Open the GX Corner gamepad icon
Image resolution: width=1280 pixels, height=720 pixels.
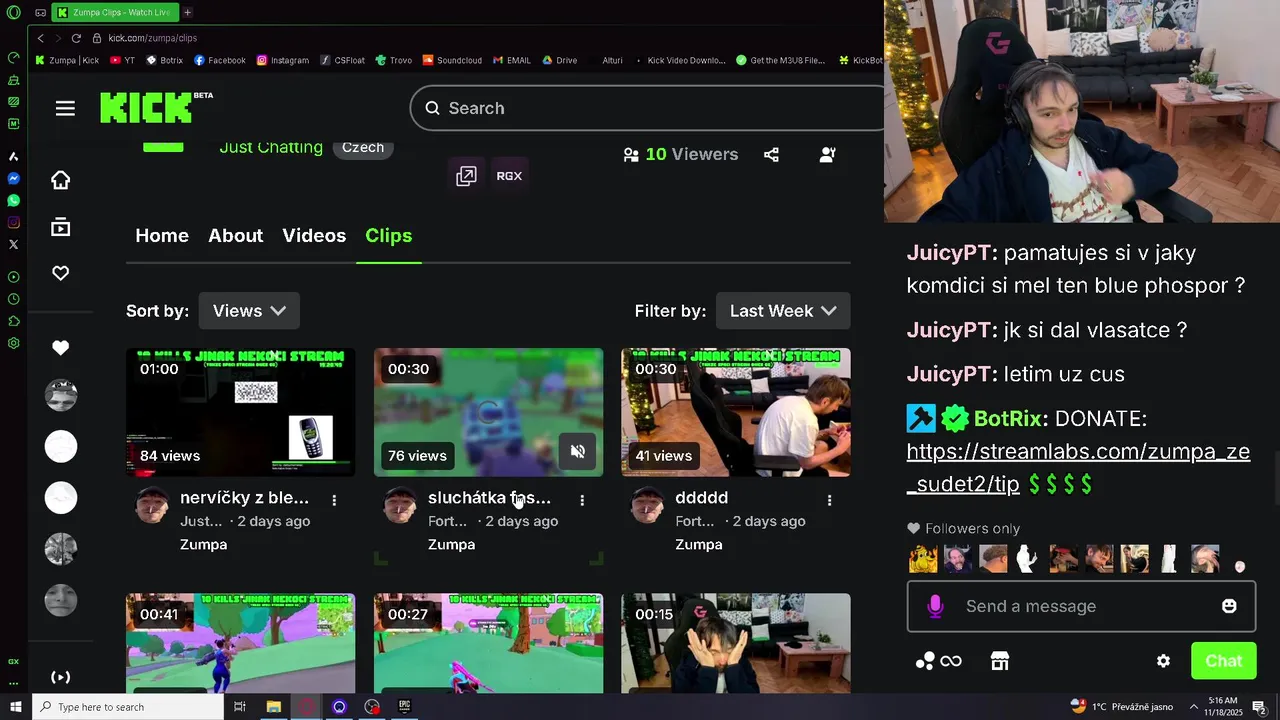[40, 13]
